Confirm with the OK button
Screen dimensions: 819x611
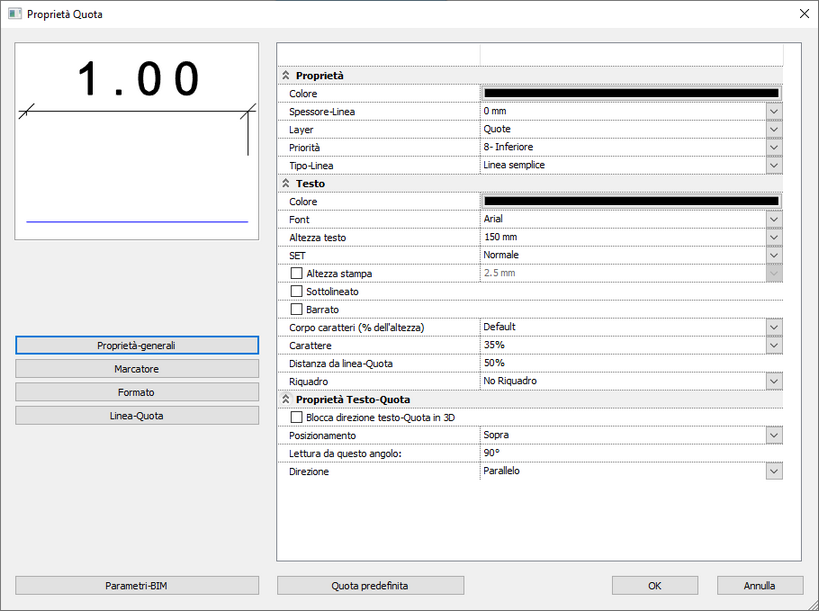655,585
